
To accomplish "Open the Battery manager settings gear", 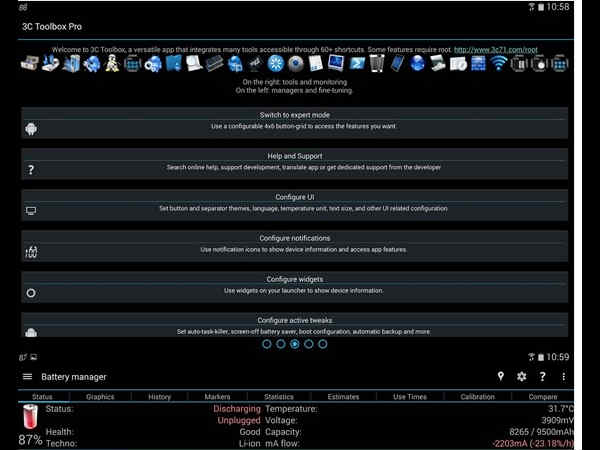I will pyautogui.click(x=521, y=377).
